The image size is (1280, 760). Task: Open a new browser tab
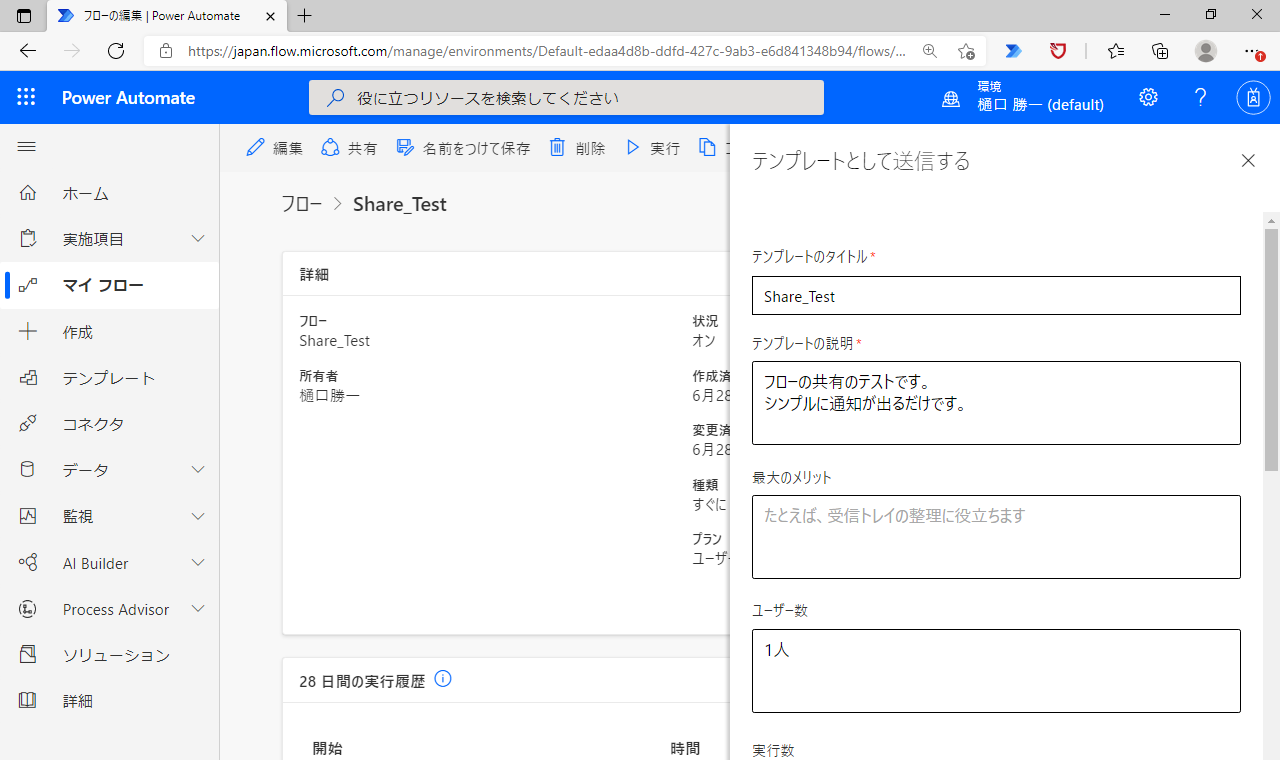(305, 16)
